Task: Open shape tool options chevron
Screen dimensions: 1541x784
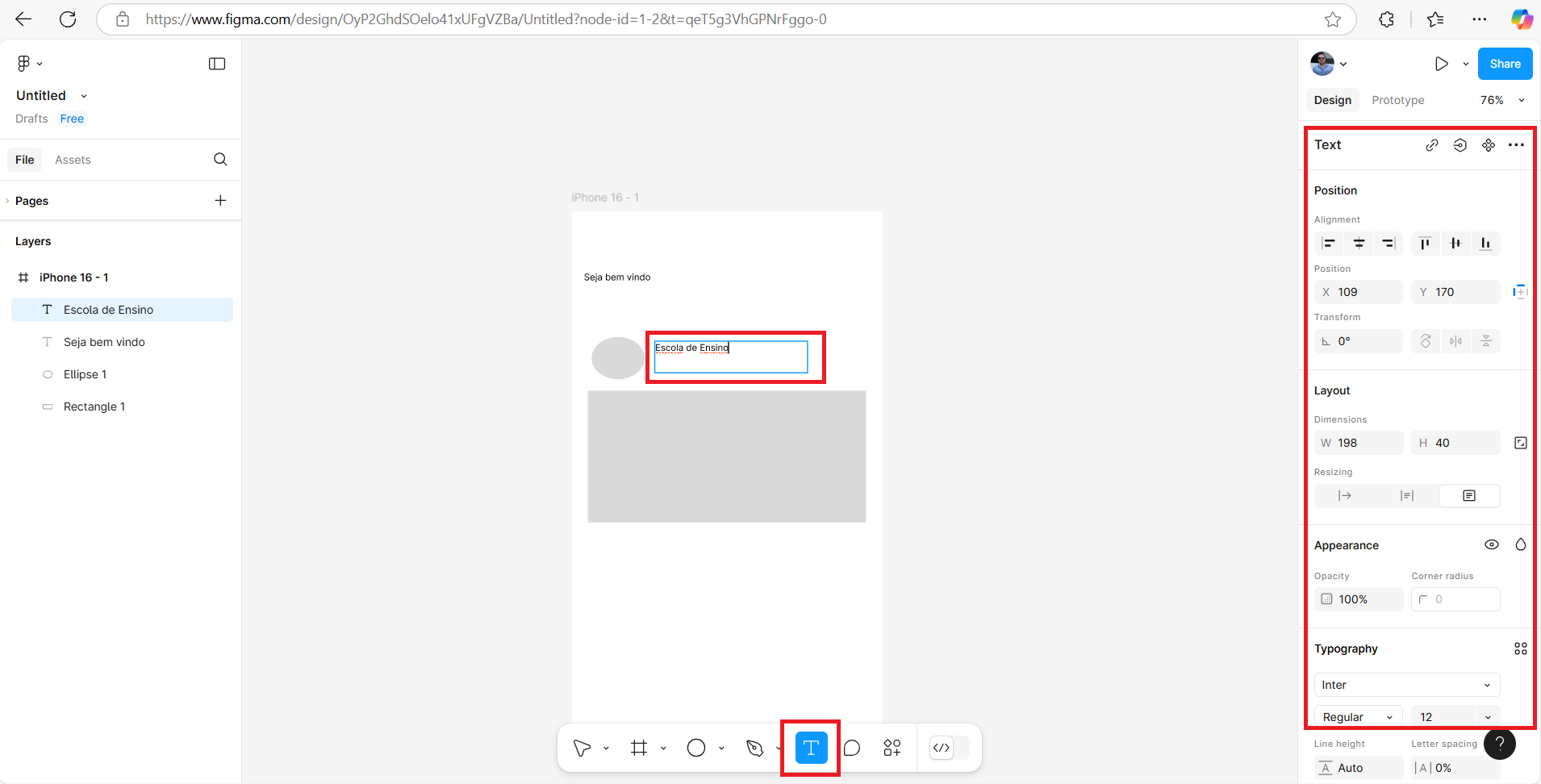Action: [721, 749]
